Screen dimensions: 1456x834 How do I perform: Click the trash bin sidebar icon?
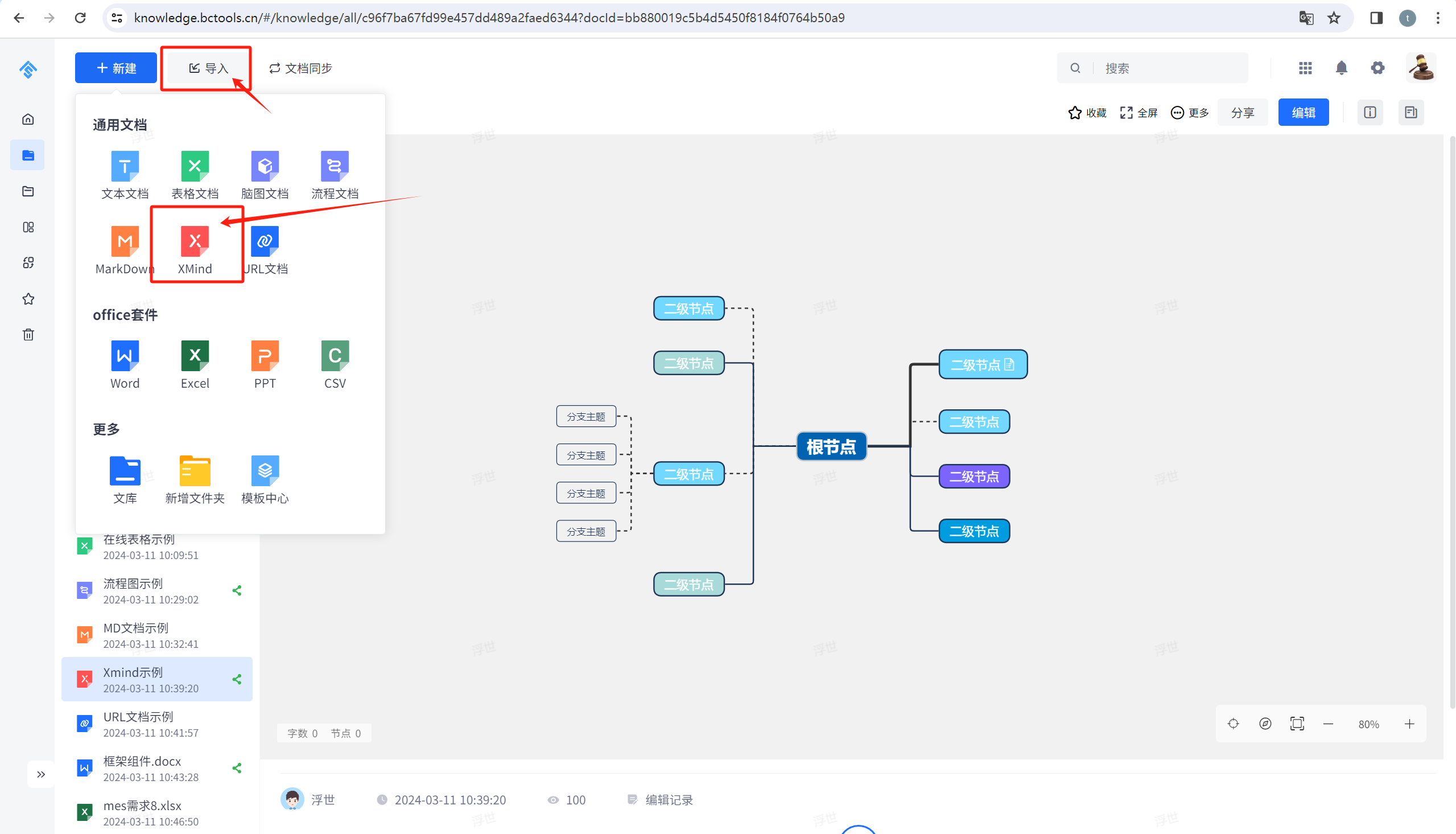point(28,335)
